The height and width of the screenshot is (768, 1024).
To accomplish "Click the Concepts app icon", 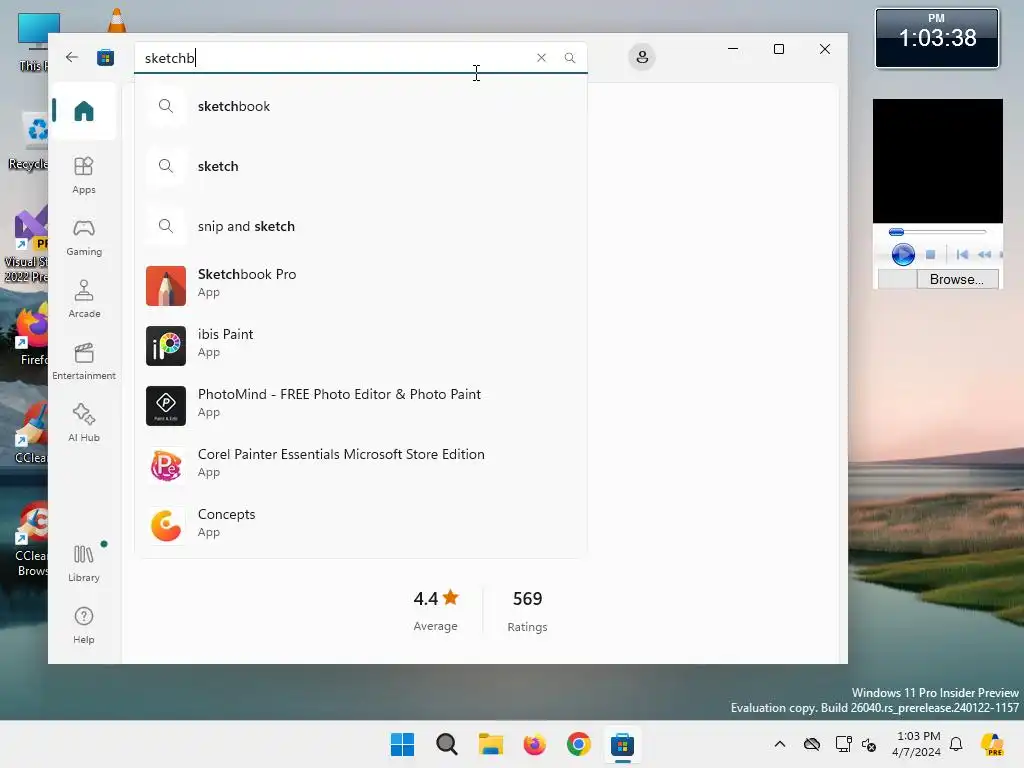I will (166, 526).
